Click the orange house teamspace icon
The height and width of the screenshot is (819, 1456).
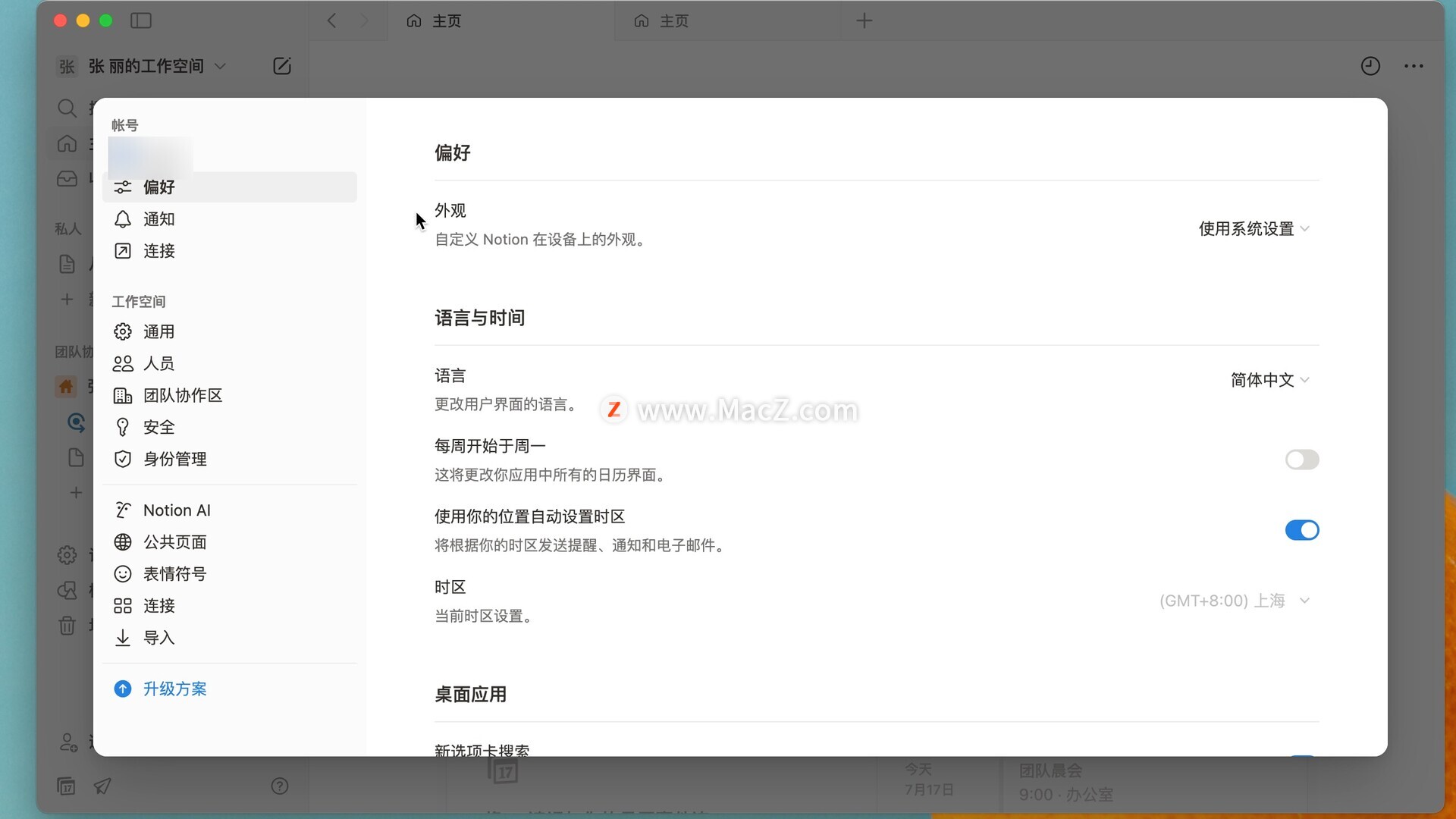67,387
